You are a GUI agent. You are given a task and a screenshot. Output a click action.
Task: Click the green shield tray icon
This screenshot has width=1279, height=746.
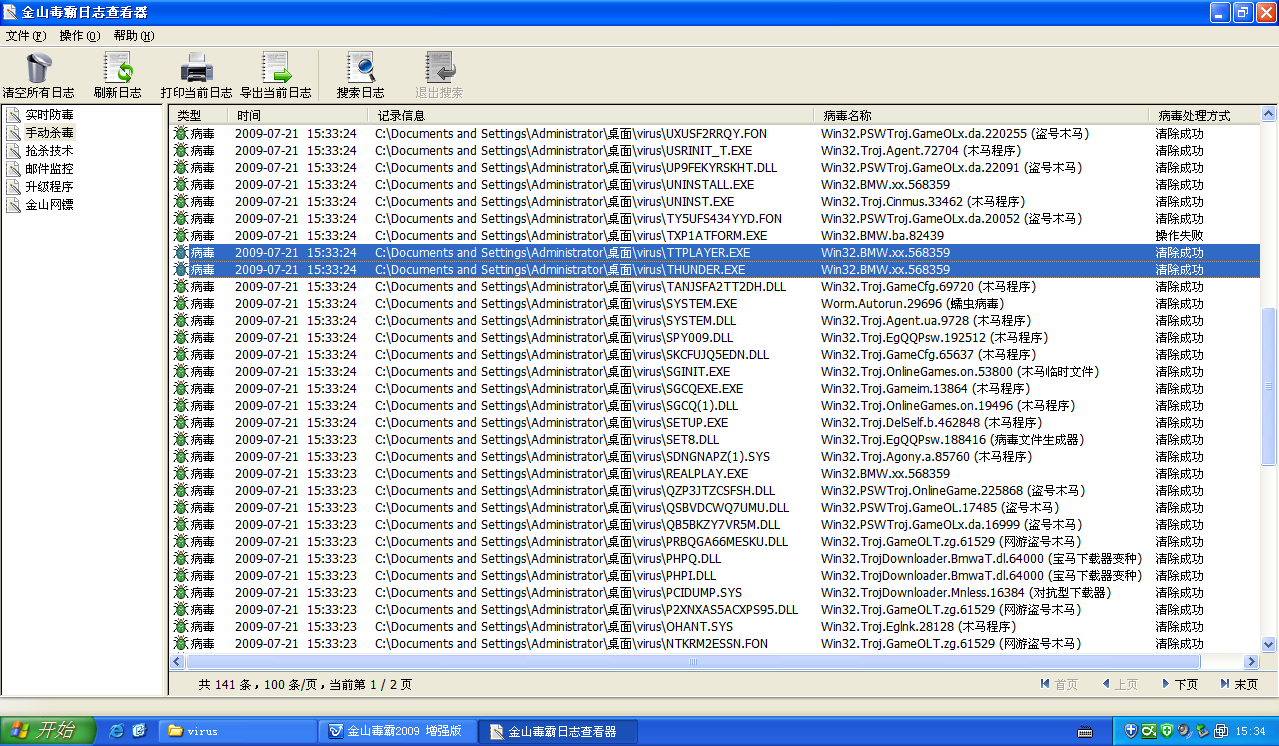pos(1167,731)
